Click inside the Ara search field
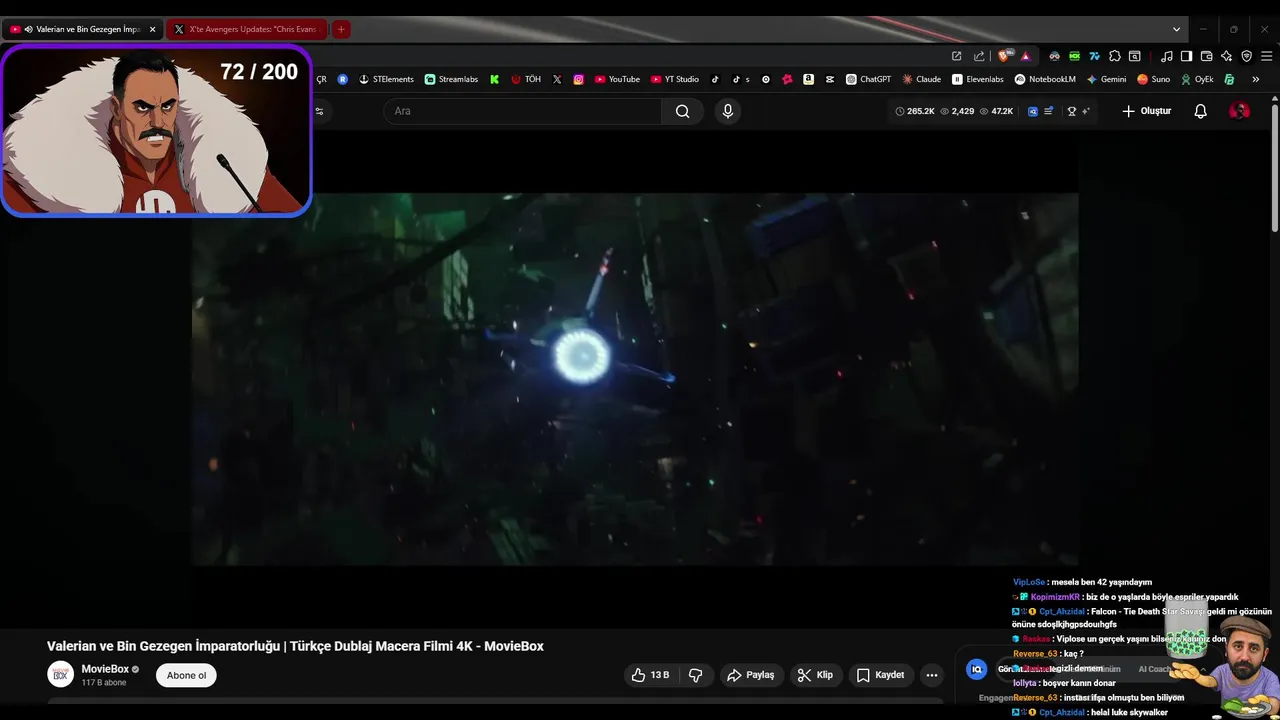The height and width of the screenshot is (720, 1280). (x=521, y=111)
